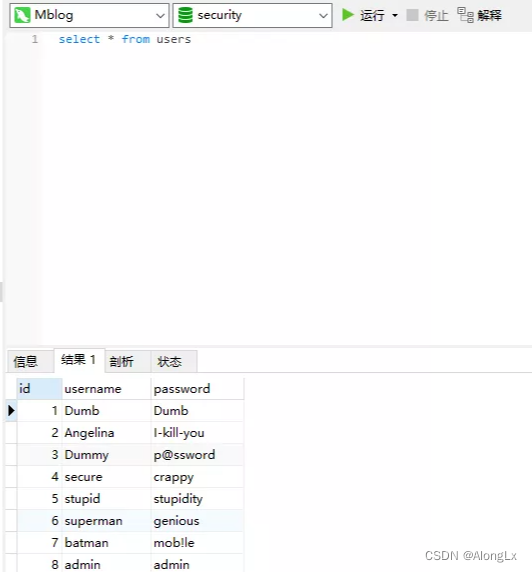The width and height of the screenshot is (532, 572).
Task: Click the password column header
Action: click(x=197, y=389)
